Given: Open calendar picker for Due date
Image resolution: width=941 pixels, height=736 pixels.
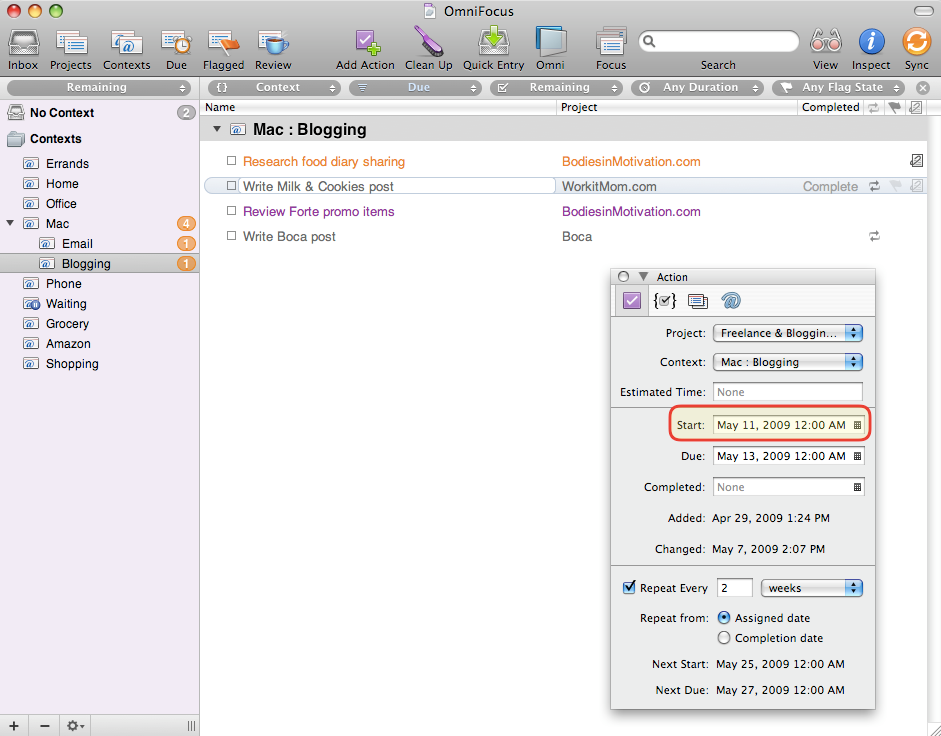Looking at the screenshot, I should coord(858,456).
